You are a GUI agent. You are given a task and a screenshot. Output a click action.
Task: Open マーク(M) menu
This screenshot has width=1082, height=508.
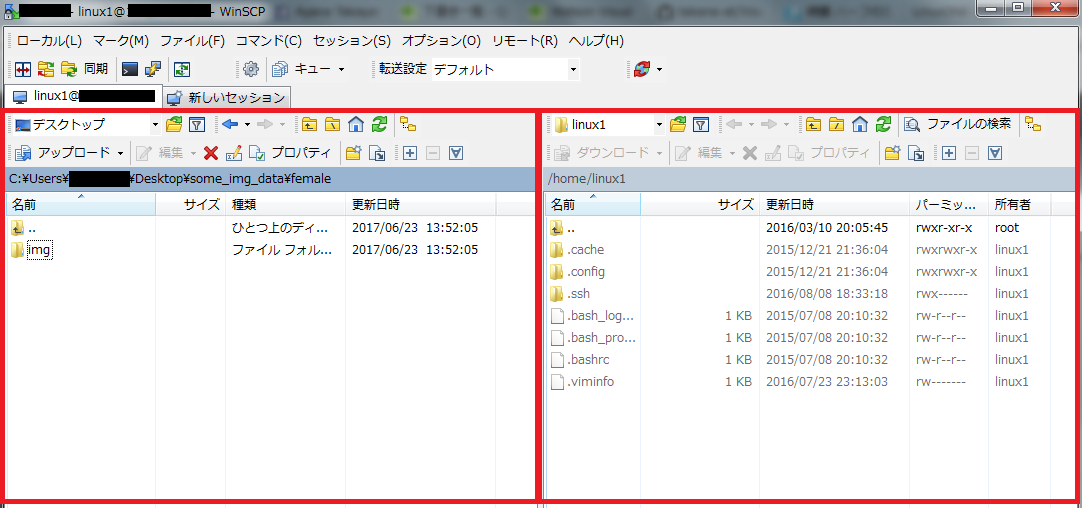[121, 41]
